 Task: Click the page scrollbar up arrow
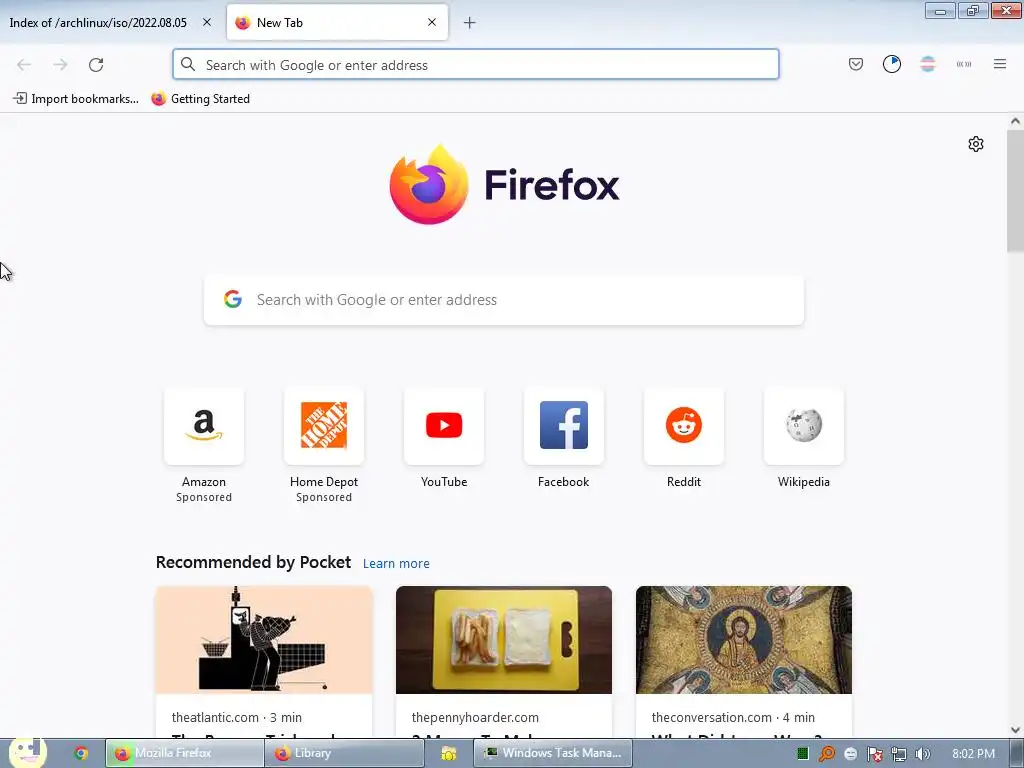coord(1015,121)
